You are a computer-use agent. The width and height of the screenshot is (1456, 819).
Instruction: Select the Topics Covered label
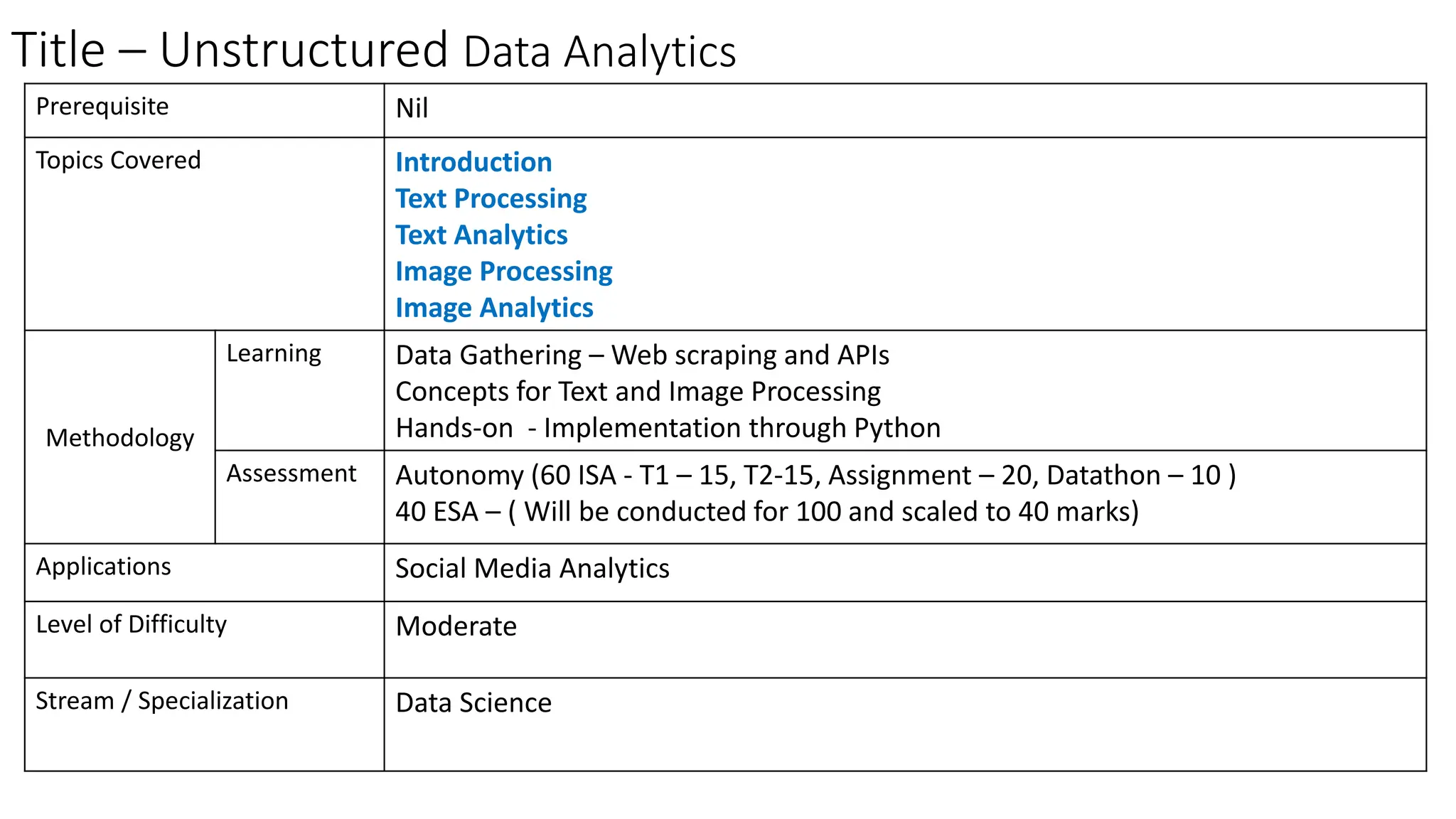tap(118, 161)
